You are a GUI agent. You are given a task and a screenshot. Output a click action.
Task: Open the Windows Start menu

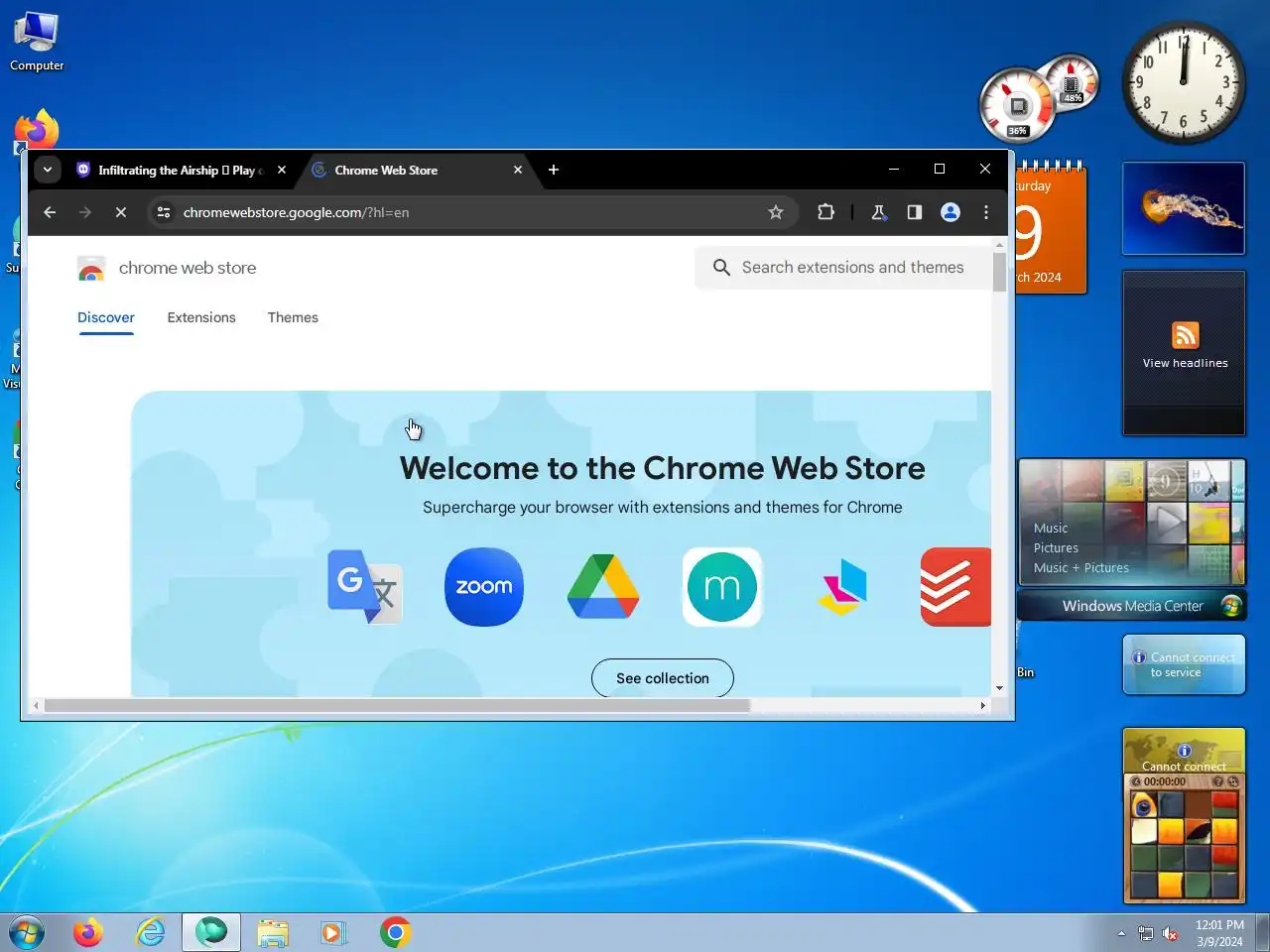click(x=27, y=932)
